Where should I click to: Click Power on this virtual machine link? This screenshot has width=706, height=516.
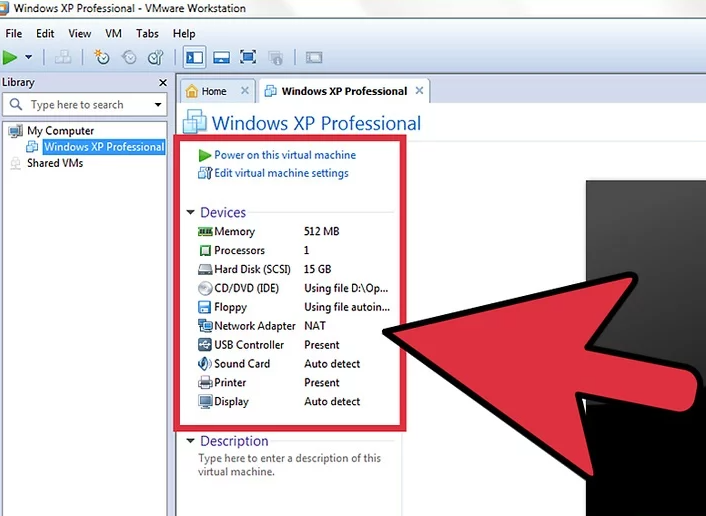(x=285, y=155)
